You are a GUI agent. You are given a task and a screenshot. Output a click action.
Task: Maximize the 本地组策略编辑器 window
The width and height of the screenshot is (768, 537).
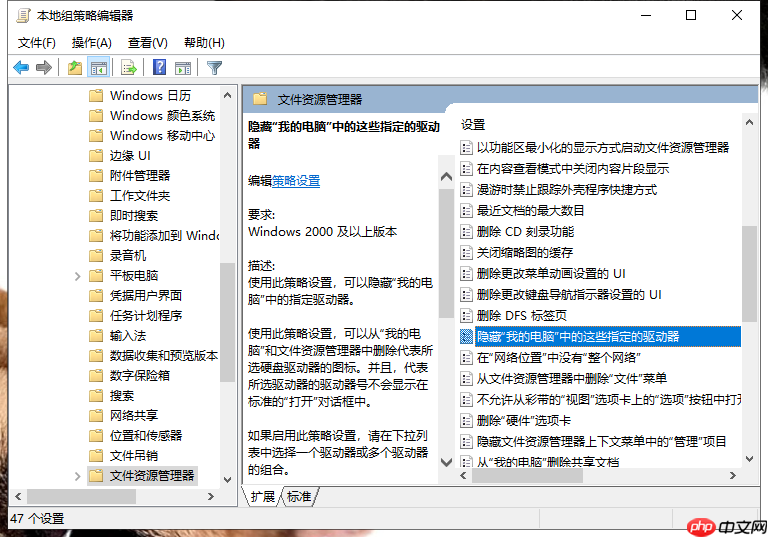pyautogui.click(x=691, y=16)
